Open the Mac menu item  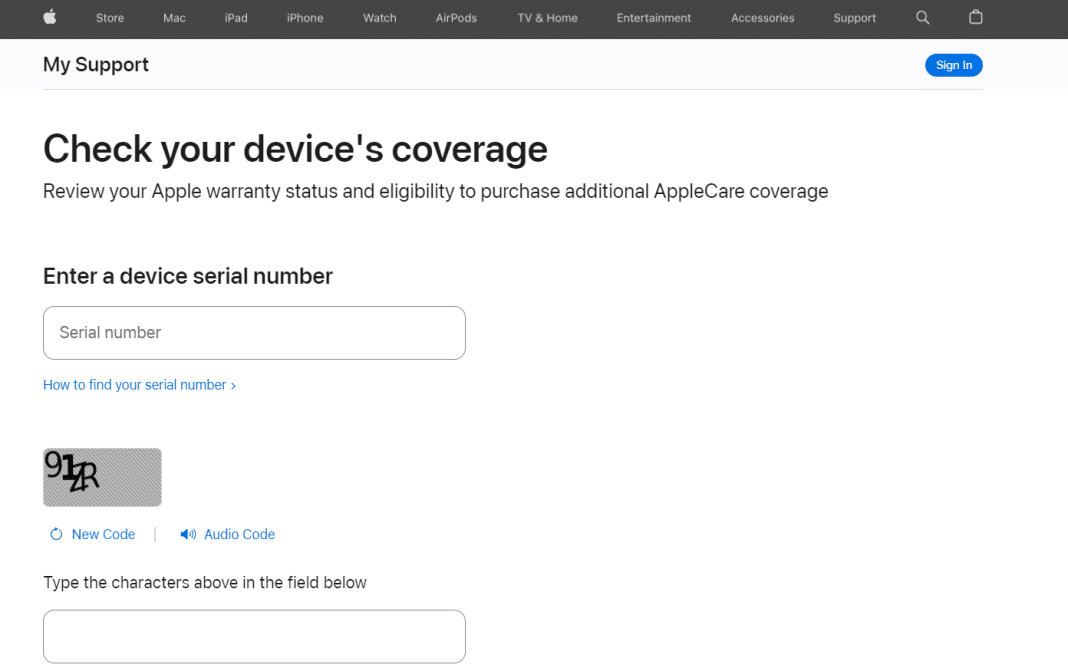click(174, 18)
